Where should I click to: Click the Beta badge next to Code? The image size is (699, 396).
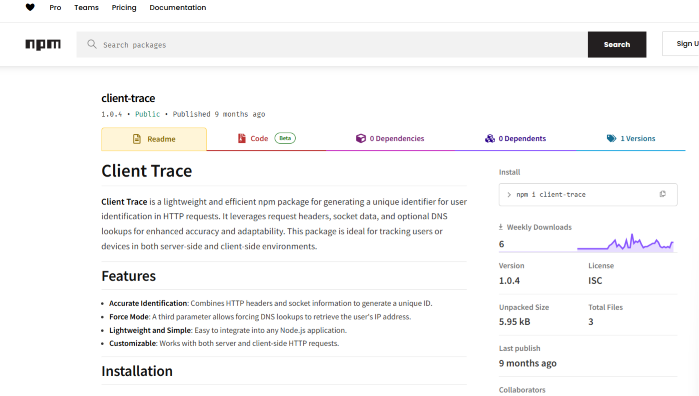pos(285,138)
